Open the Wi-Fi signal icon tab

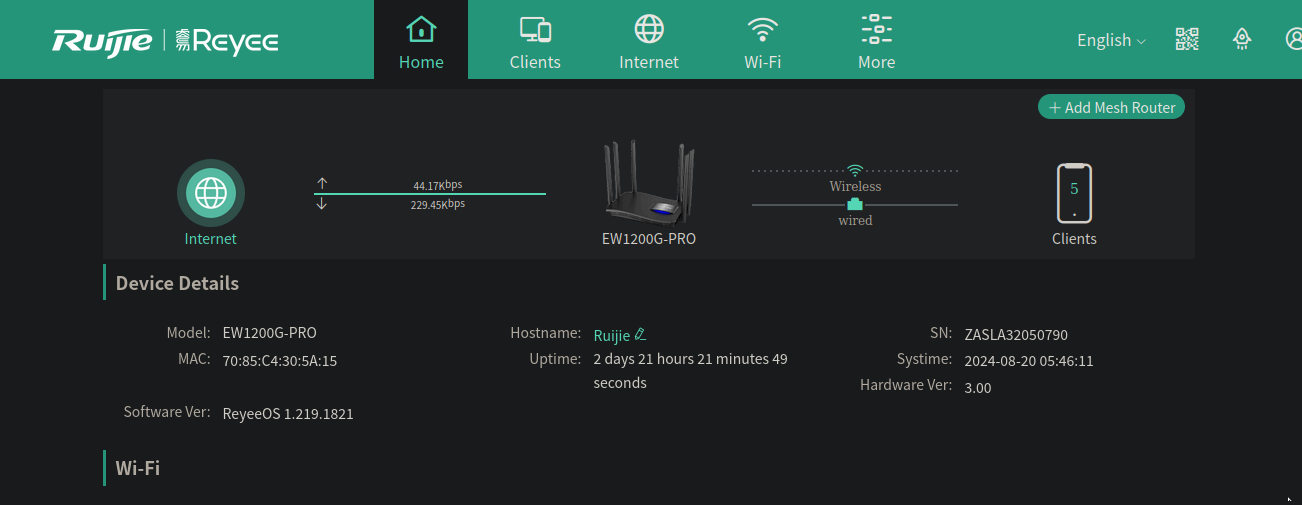762,29
